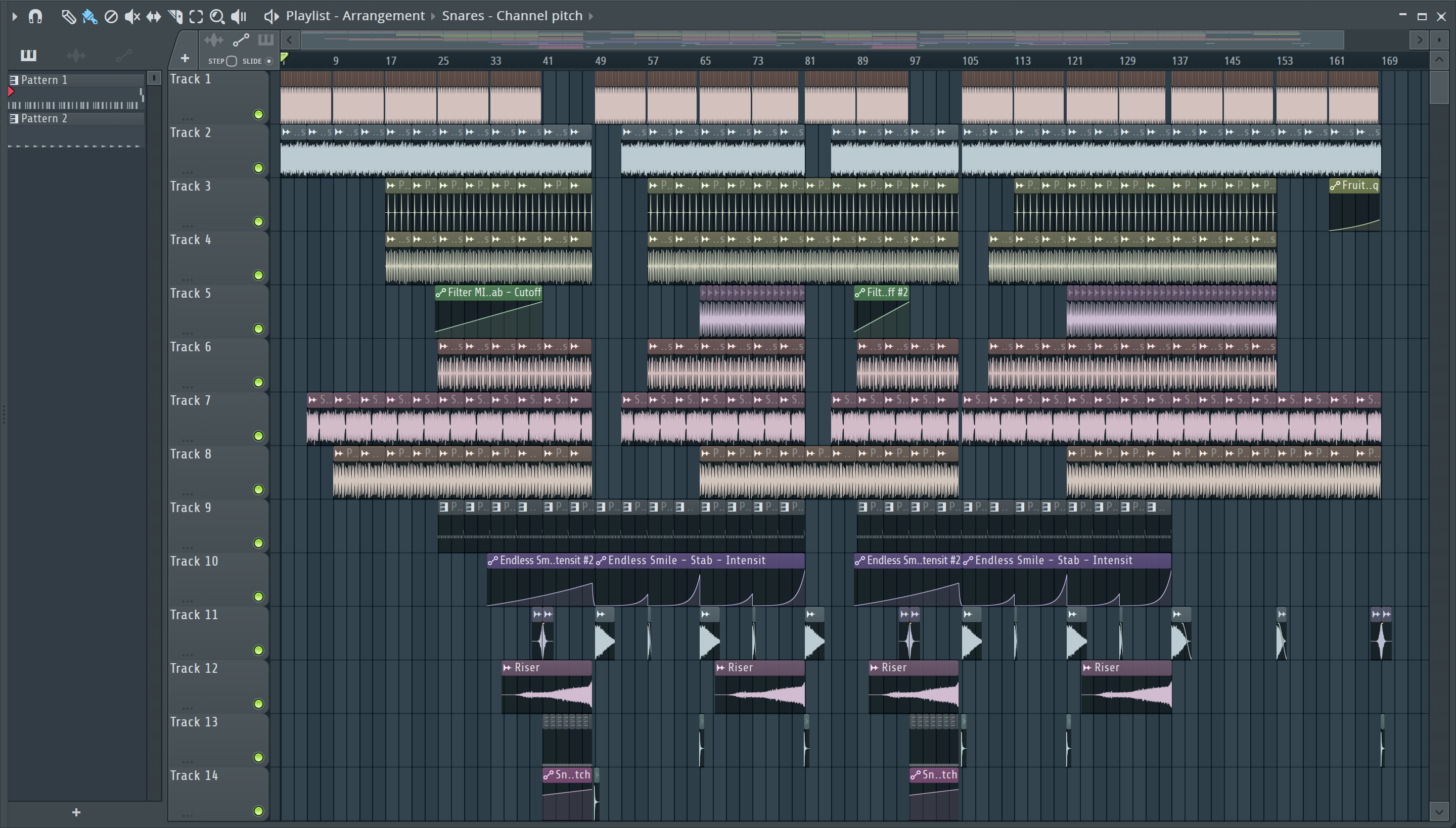Open Track 4 options via its dots
This screenshot has height=828, width=1456.
pos(187,279)
